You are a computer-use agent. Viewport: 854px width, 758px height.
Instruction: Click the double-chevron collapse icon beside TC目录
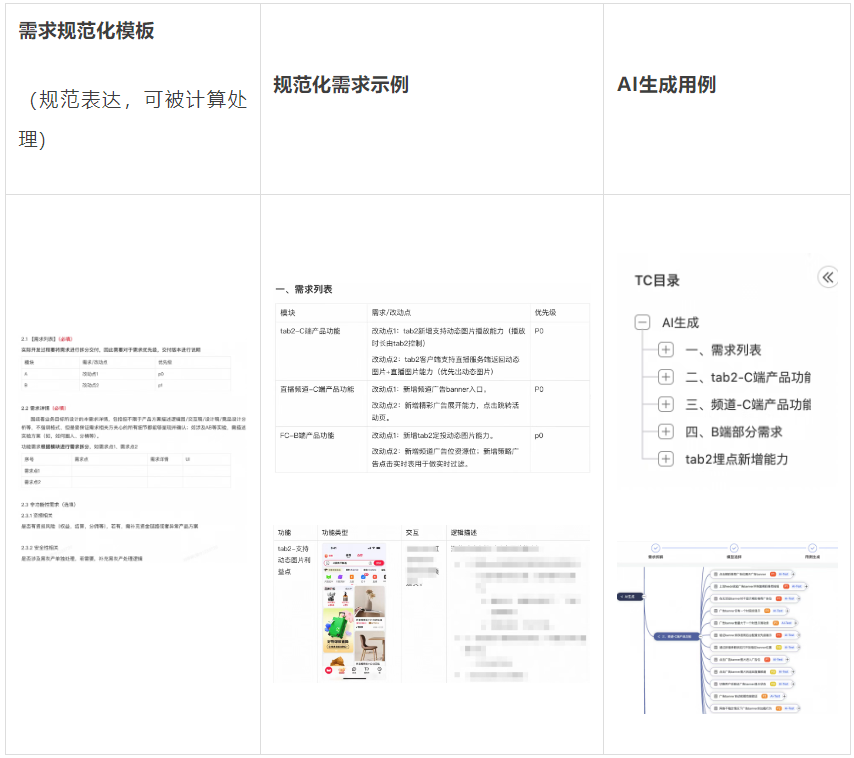coord(827,277)
